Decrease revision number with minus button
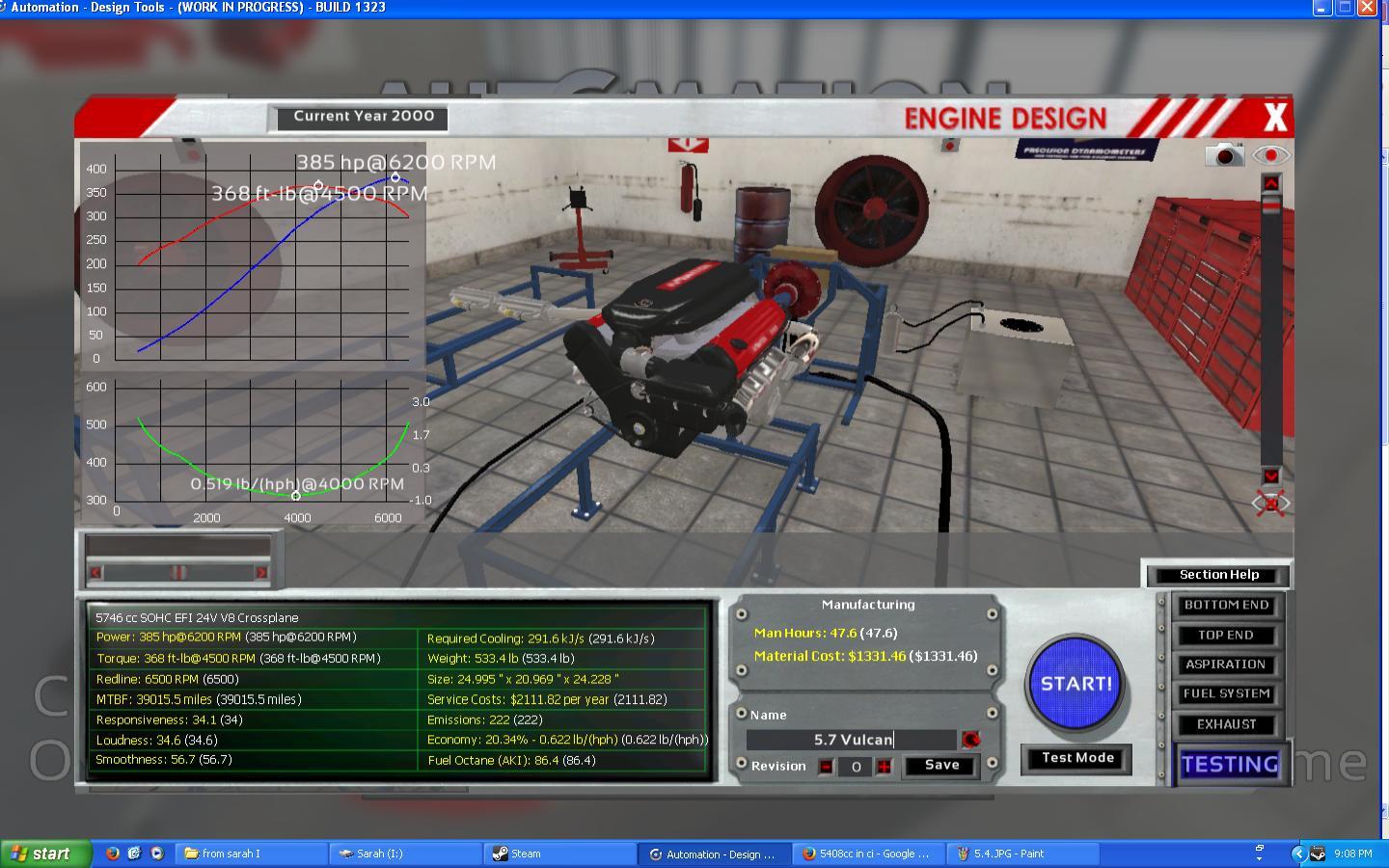The height and width of the screenshot is (868, 1389). 826,767
